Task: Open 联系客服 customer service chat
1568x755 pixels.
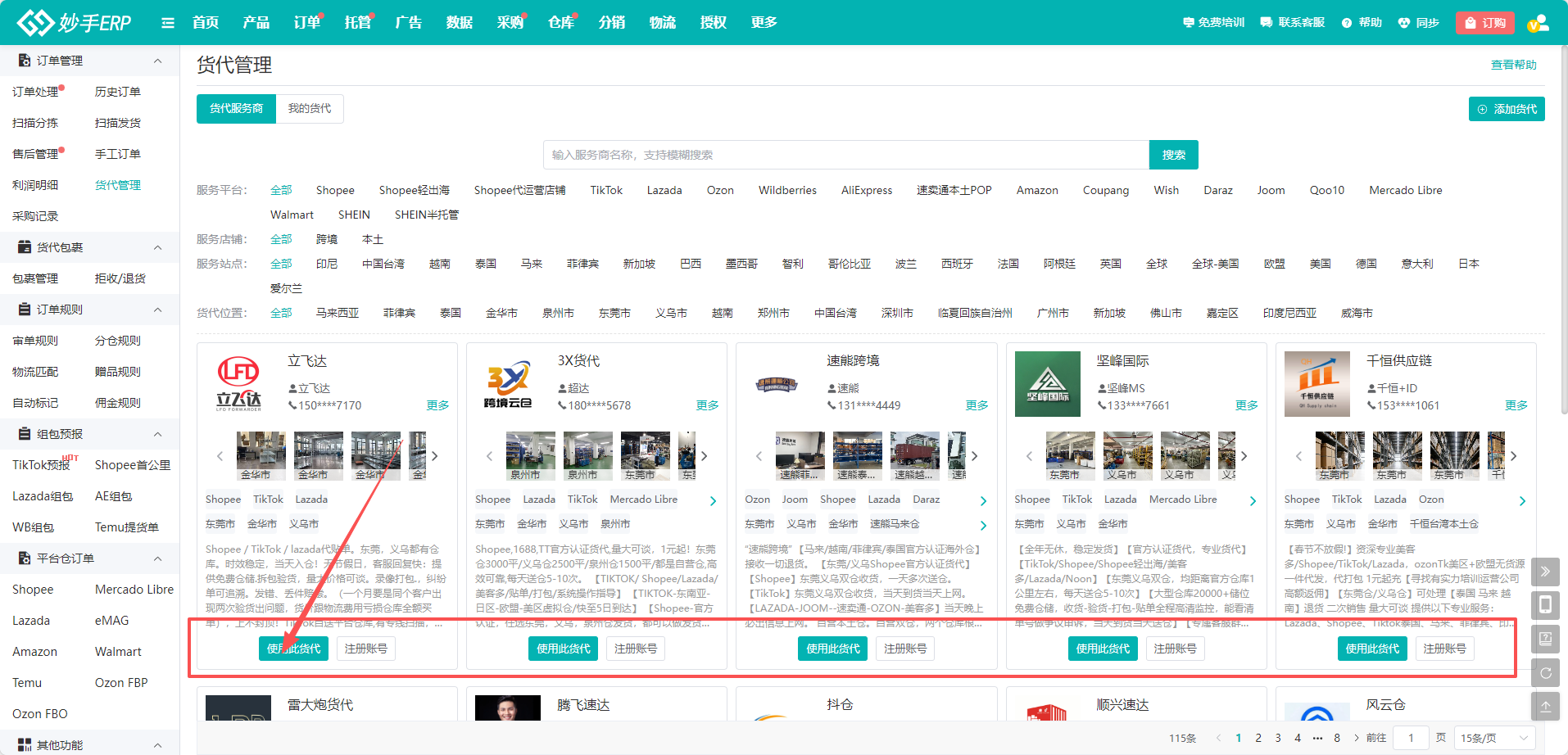Action: 1292,23
